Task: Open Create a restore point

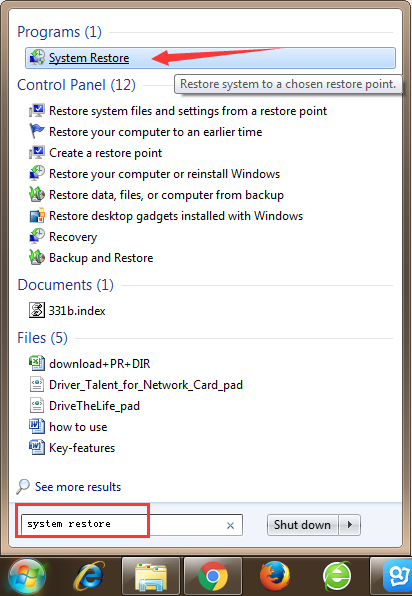Action: (105, 153)
